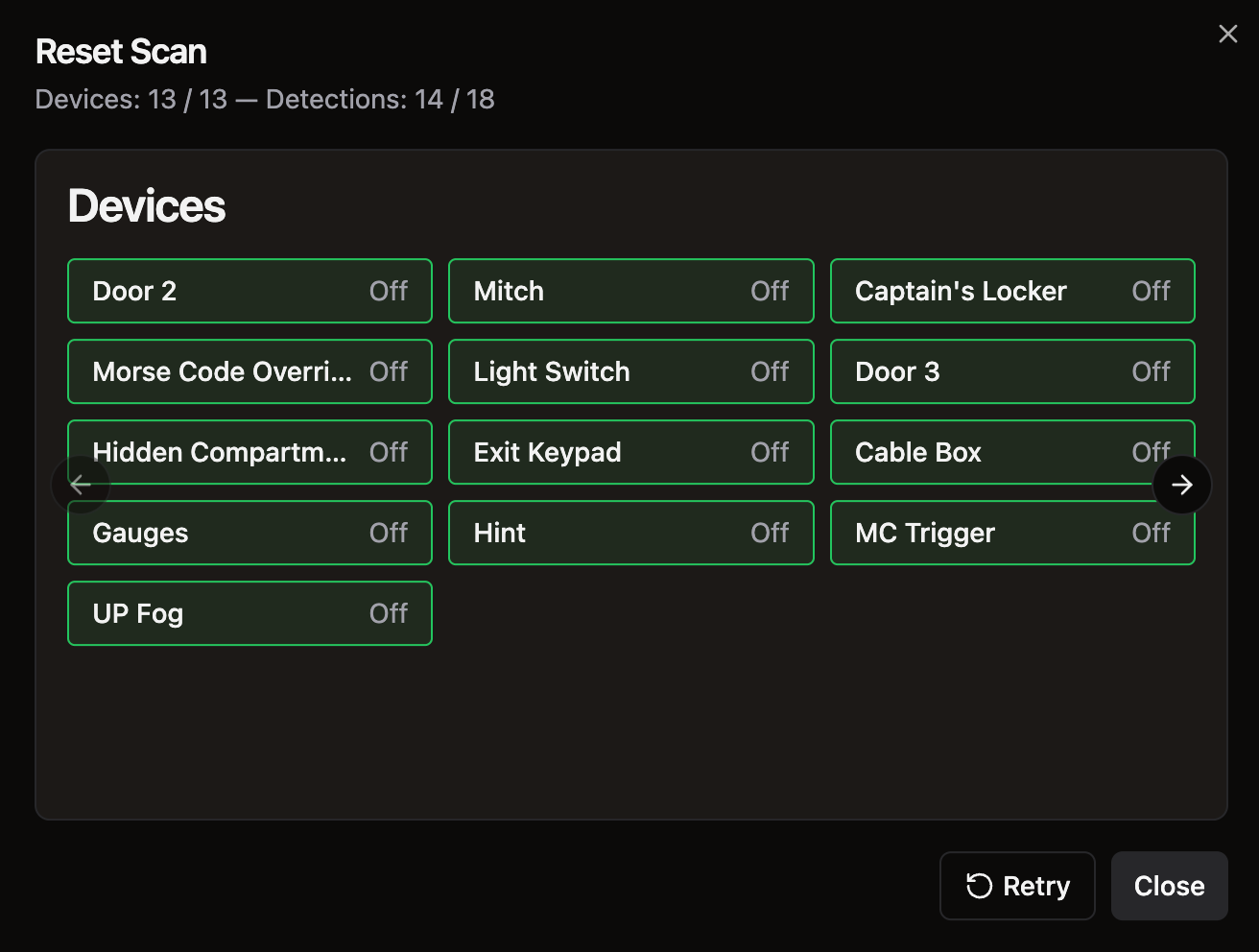The image size is (1259, 952).
Task: Click the previous arrow on carousel
Action: tap(81, 485)
